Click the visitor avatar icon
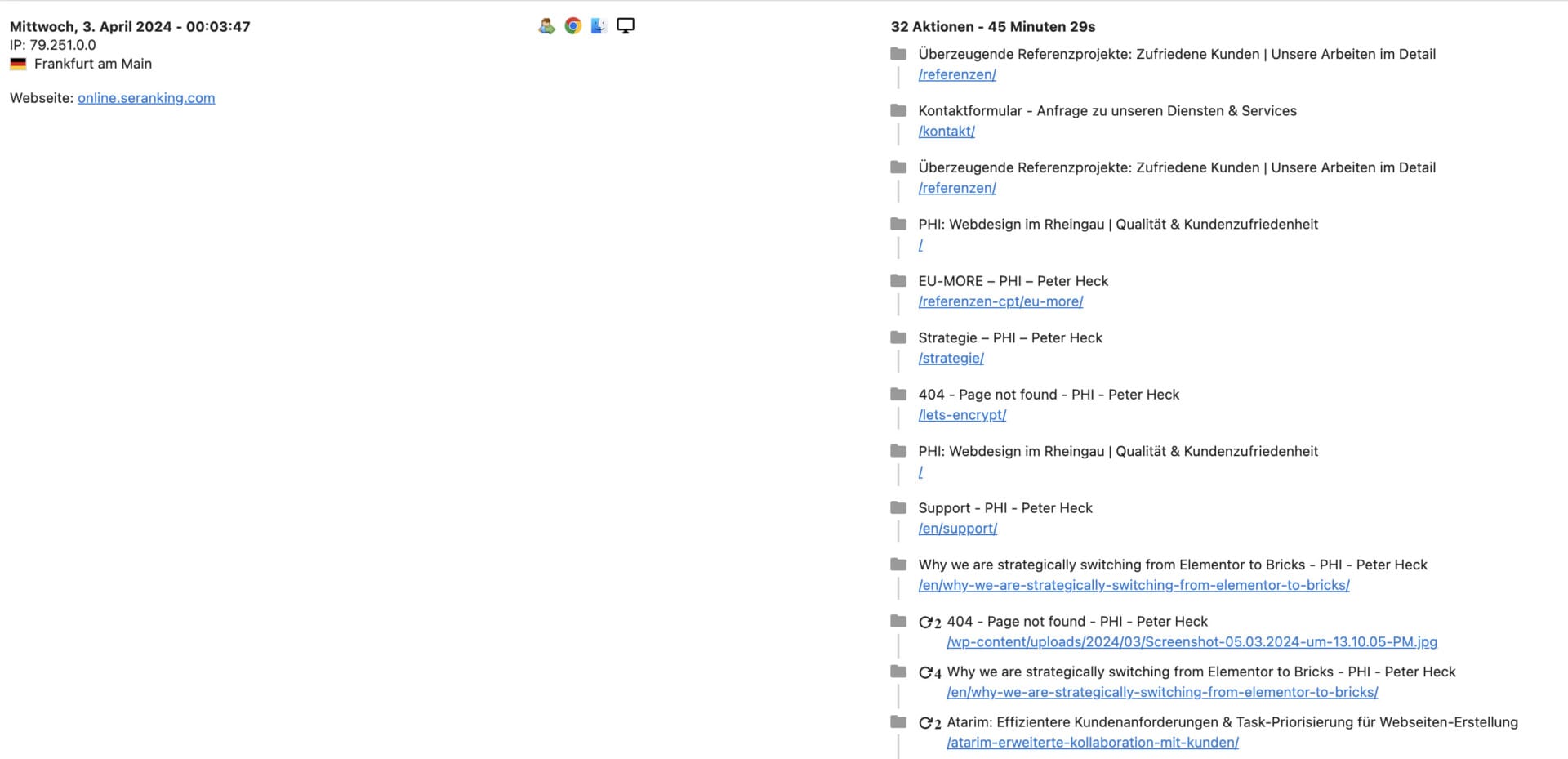 click(x=546, y=25)
